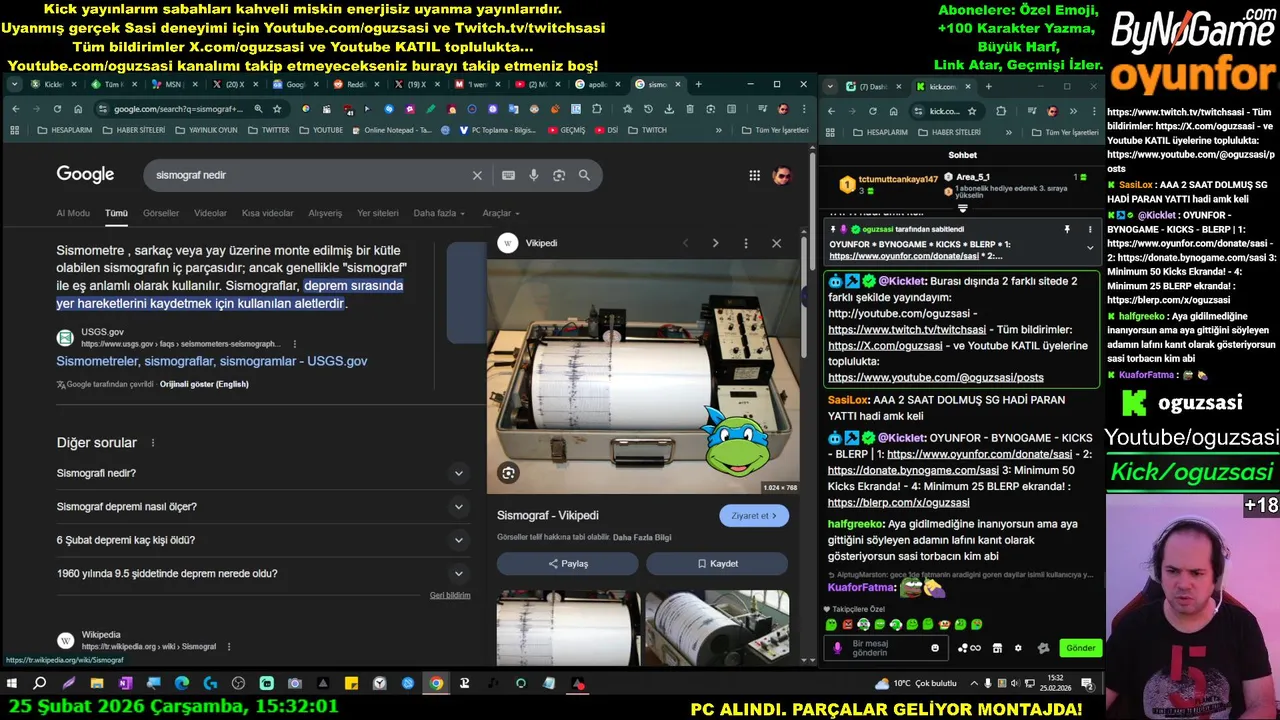The image size is (1280, 720).
Task: Open 'Daha fazla' dropdown in search tabs
Action: pos(439,213)
